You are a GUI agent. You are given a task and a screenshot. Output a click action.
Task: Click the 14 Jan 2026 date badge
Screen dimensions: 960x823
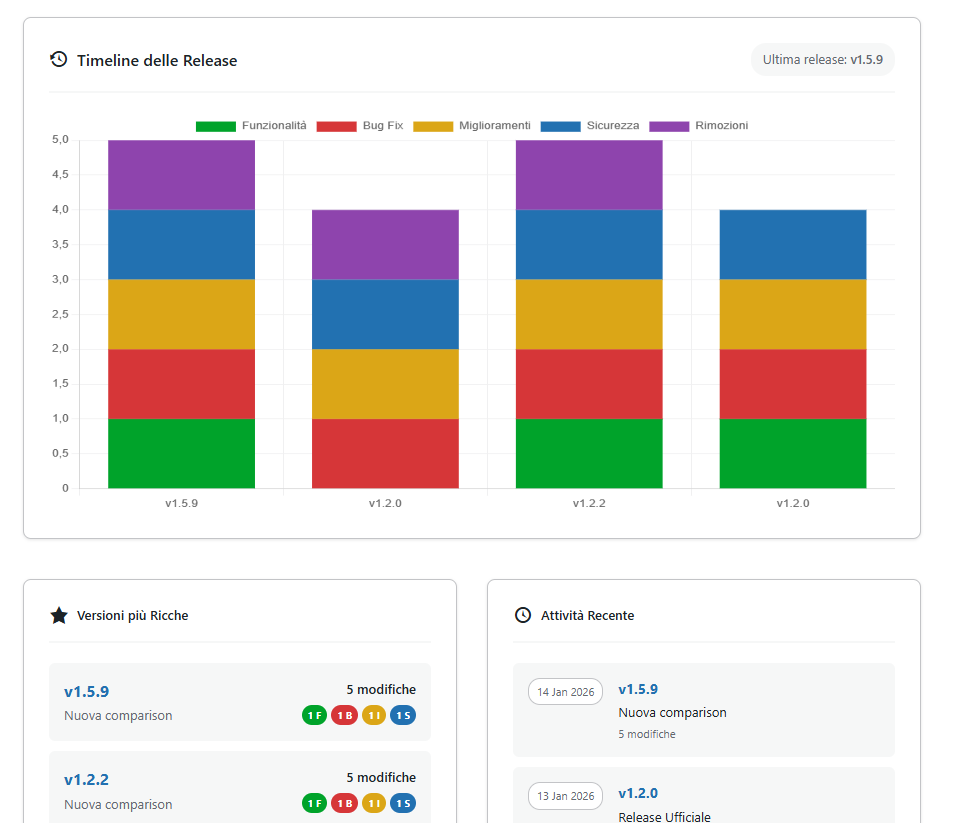[565, 691]
